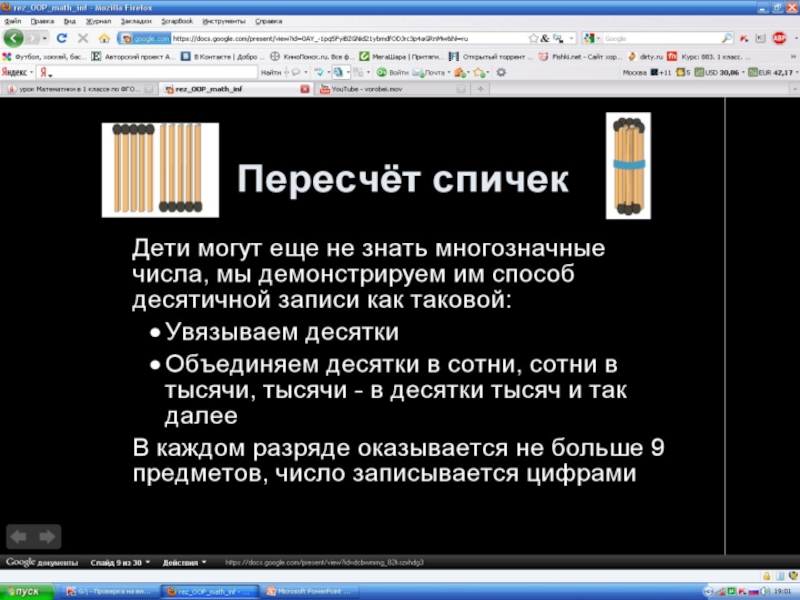Click the Yandex page translate icon
Viewport: 800px width, 600px height.
point(340,72)
